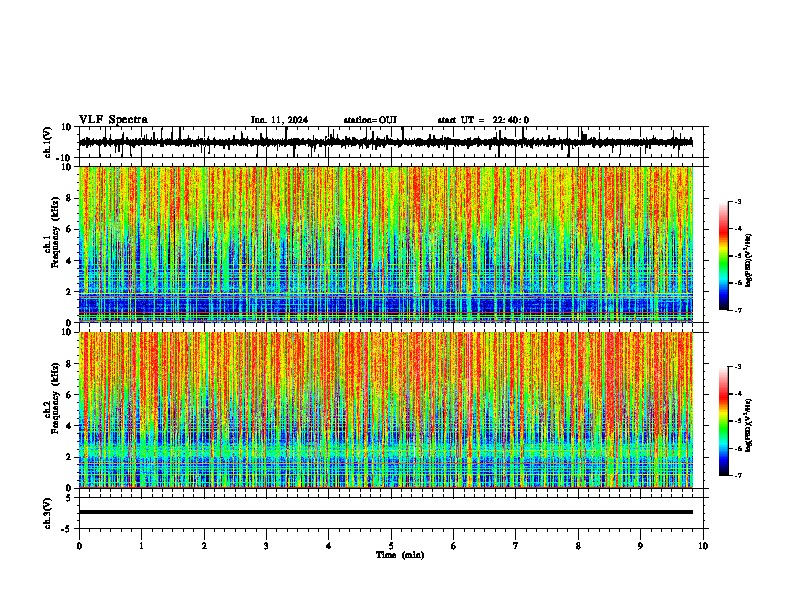Click inside the ch.2 frequency spectrogram
This screenshot has height=612, width=792.
tap(386, 410)
